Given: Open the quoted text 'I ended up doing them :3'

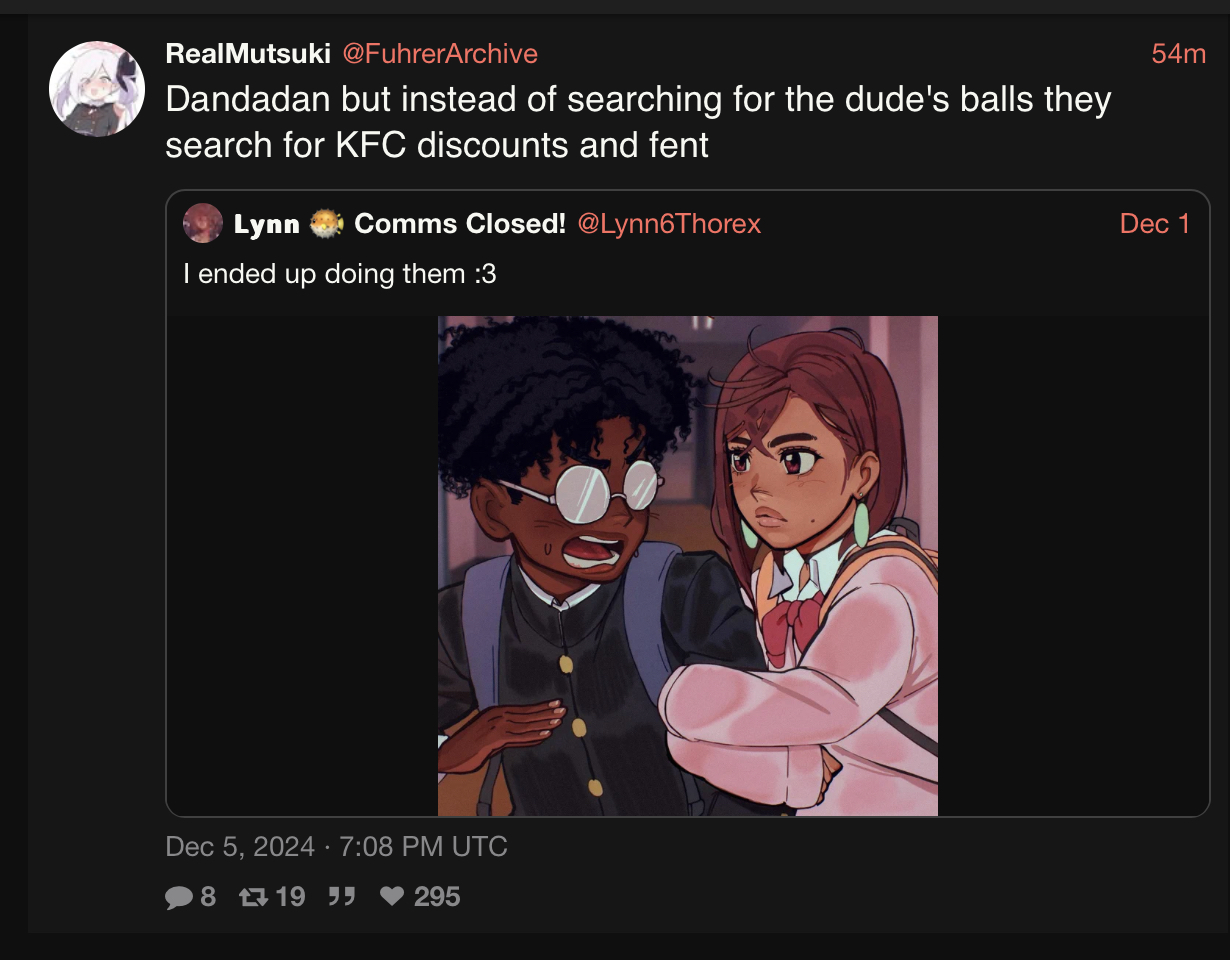Looking at the screenshot, I should 340,273.
